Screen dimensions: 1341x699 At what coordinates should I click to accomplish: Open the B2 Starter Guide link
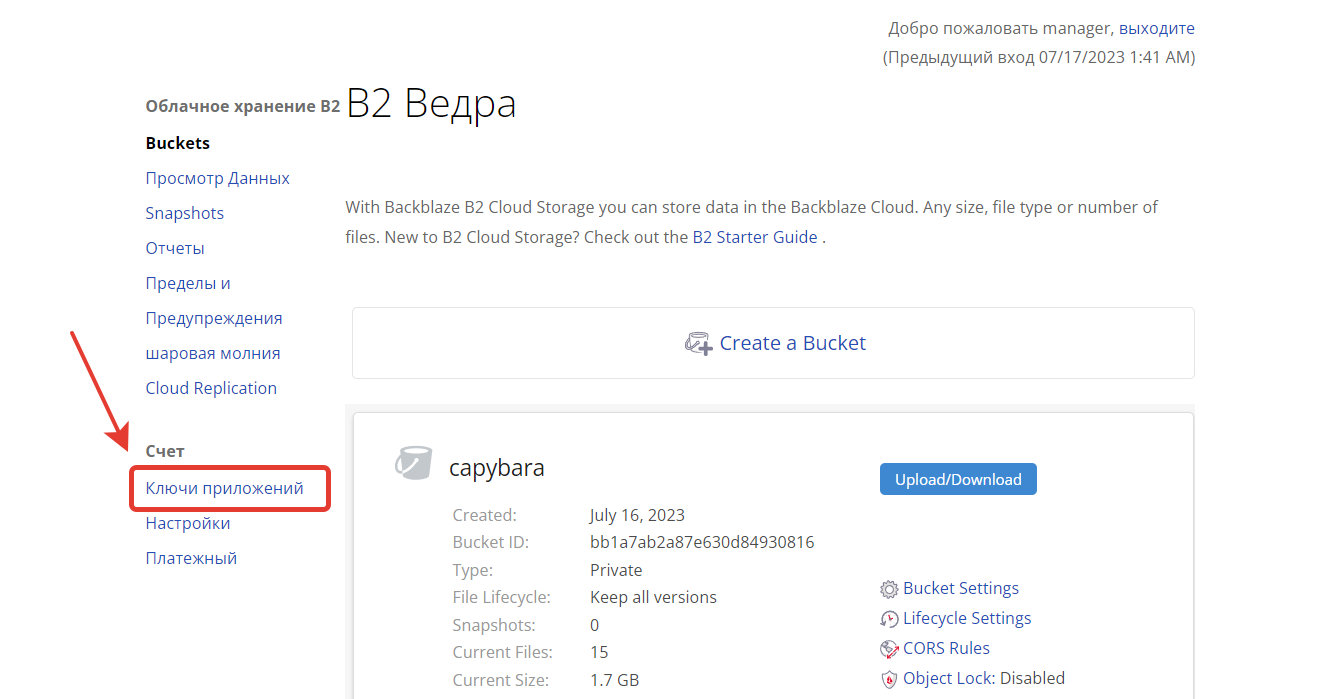point(755,237)
